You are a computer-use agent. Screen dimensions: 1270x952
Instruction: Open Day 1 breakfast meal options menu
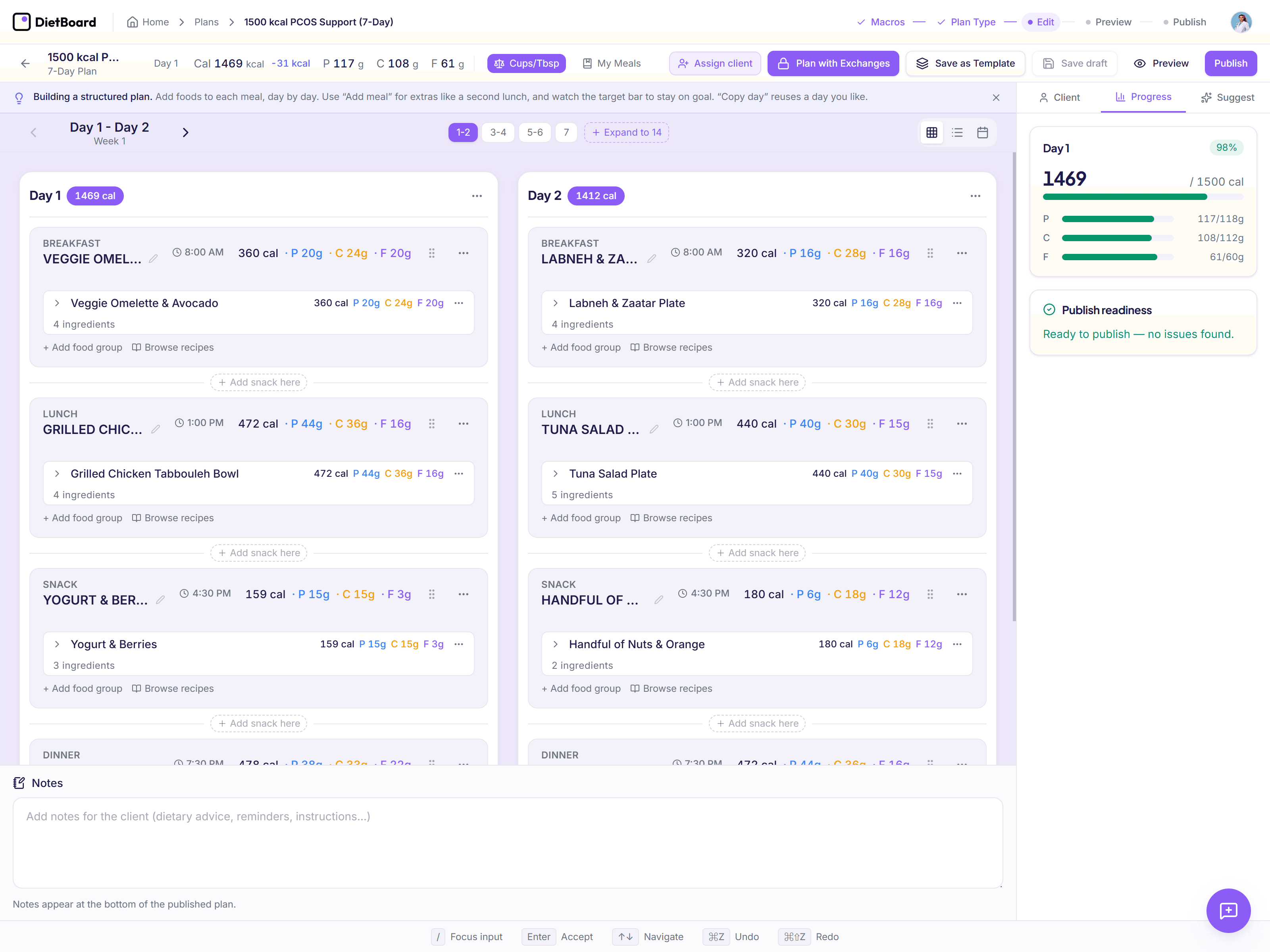(463, 253)
